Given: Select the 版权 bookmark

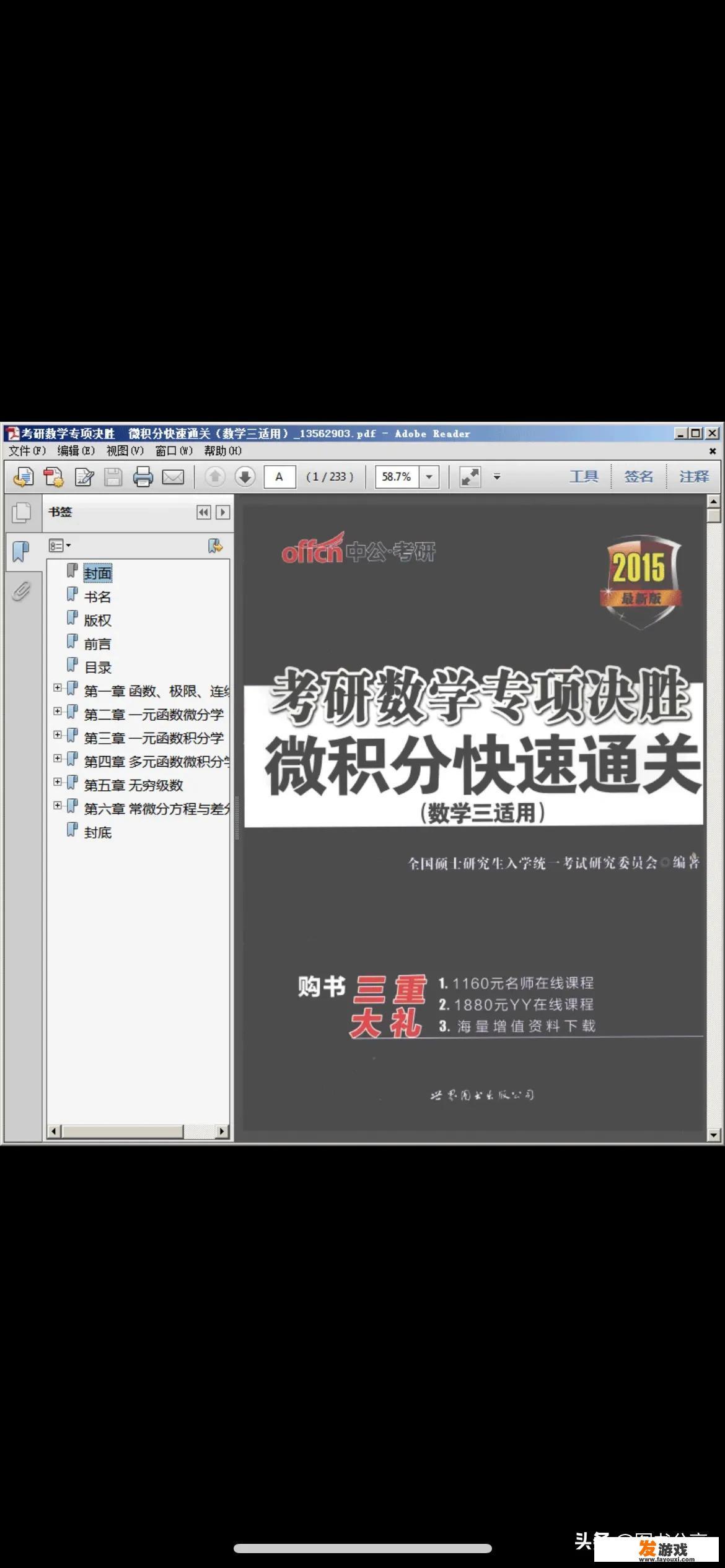Looking at the screenshot, I should click(x=98, y=621).
